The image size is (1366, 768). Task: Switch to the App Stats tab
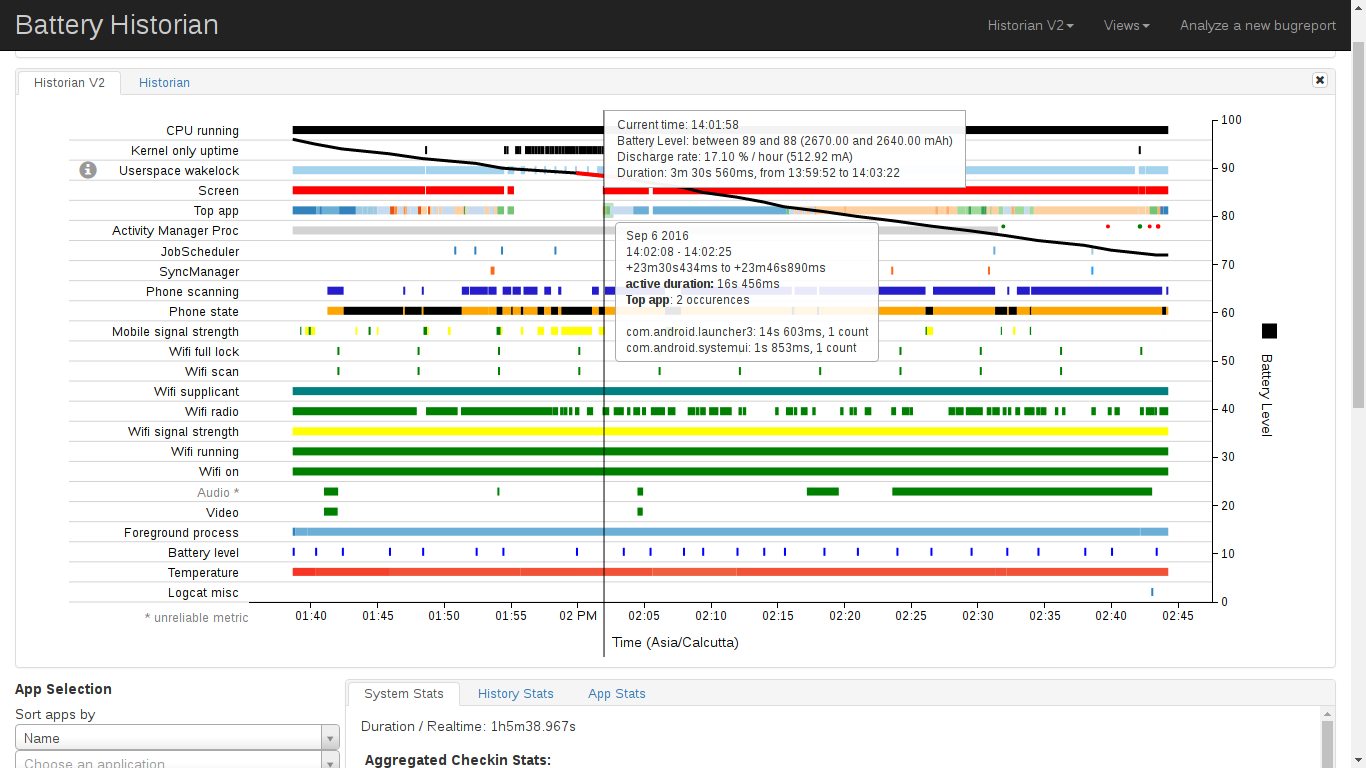[x=617, y=693]
